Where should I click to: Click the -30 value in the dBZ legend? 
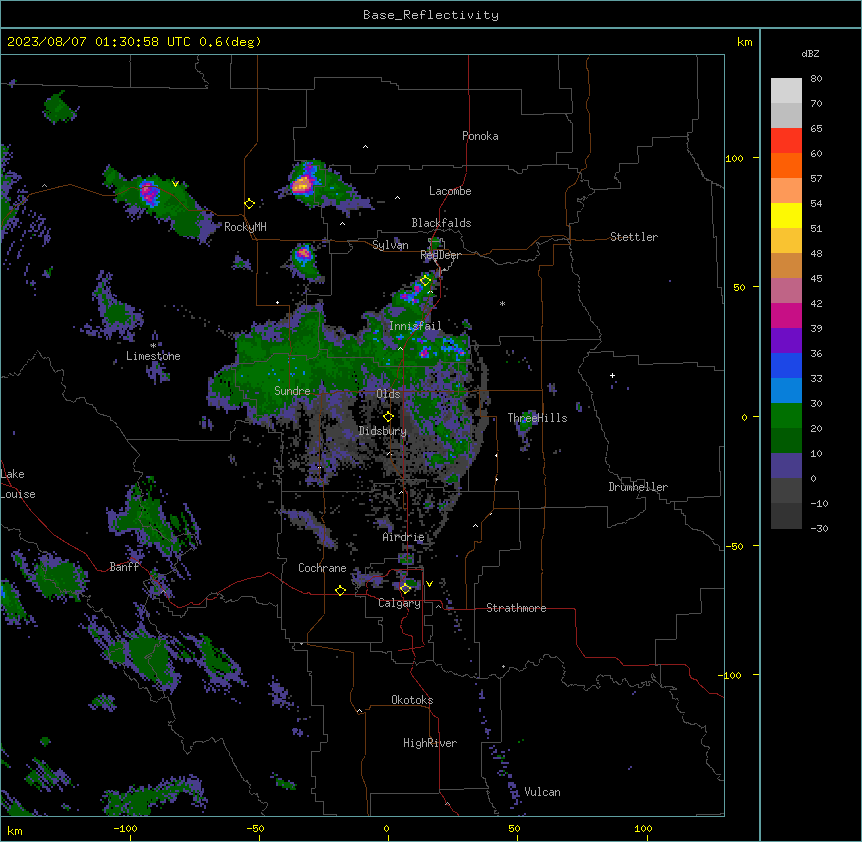pos(819,529)
